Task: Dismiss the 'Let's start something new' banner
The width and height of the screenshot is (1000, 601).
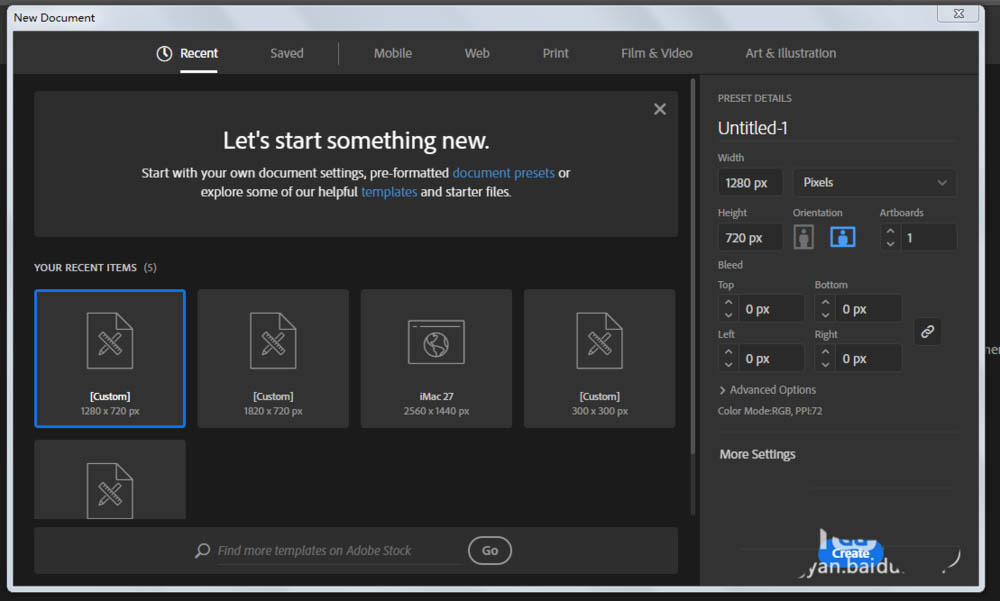Action: 659,109
